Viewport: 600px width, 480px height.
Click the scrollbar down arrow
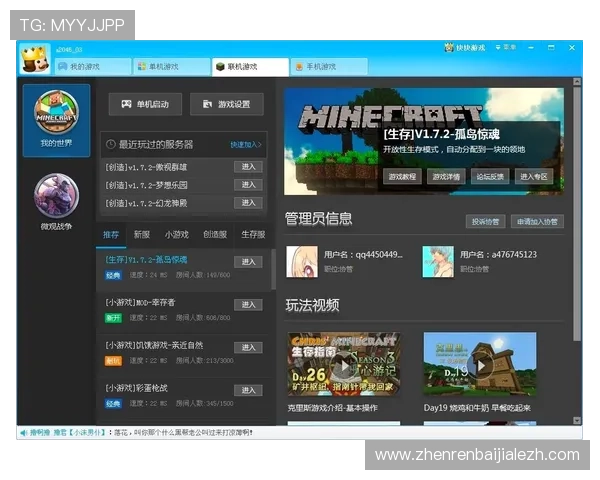(x=577, y=420)
